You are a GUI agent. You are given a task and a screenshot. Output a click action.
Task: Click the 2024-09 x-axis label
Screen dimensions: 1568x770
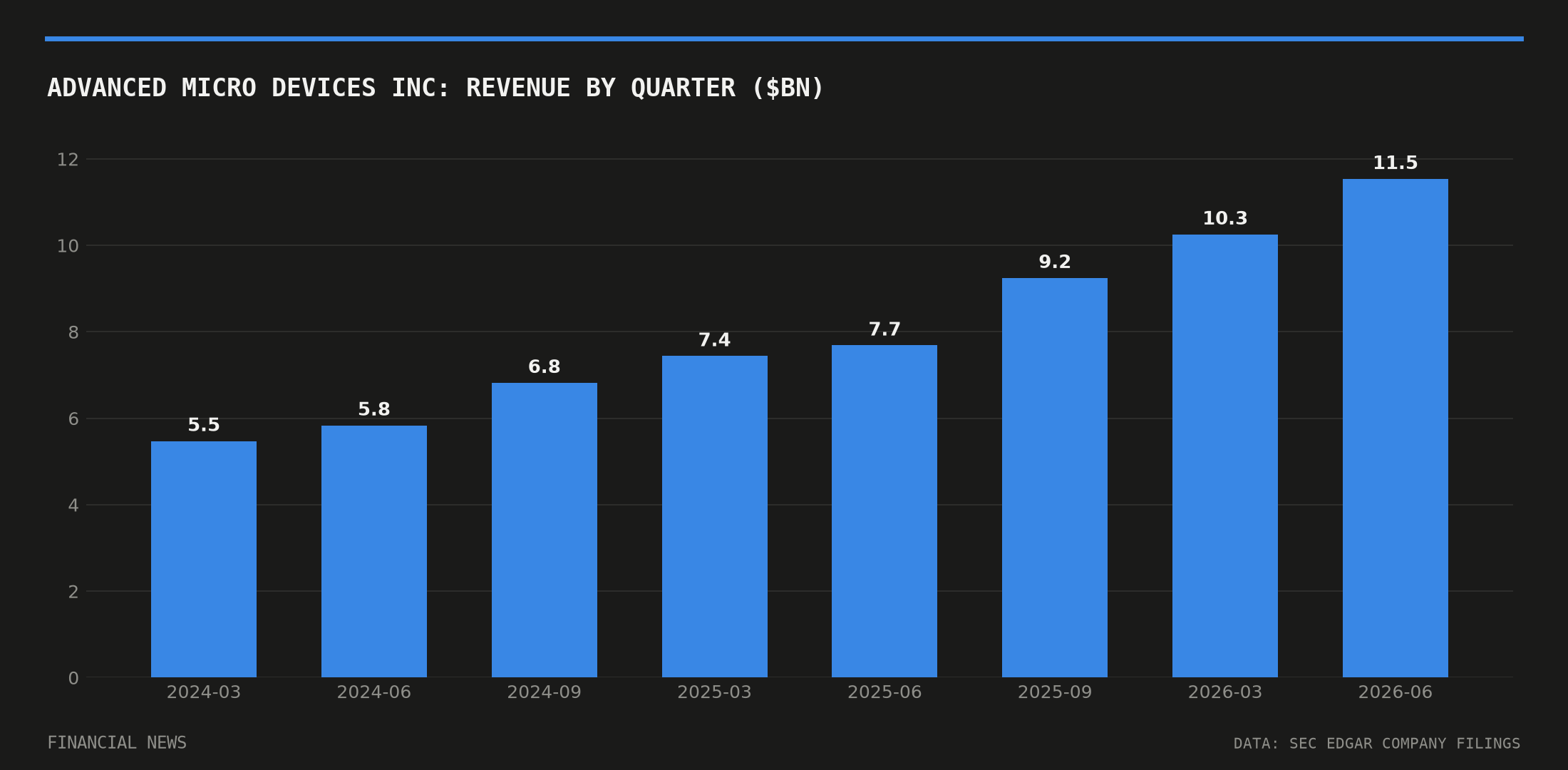[545, 692]
